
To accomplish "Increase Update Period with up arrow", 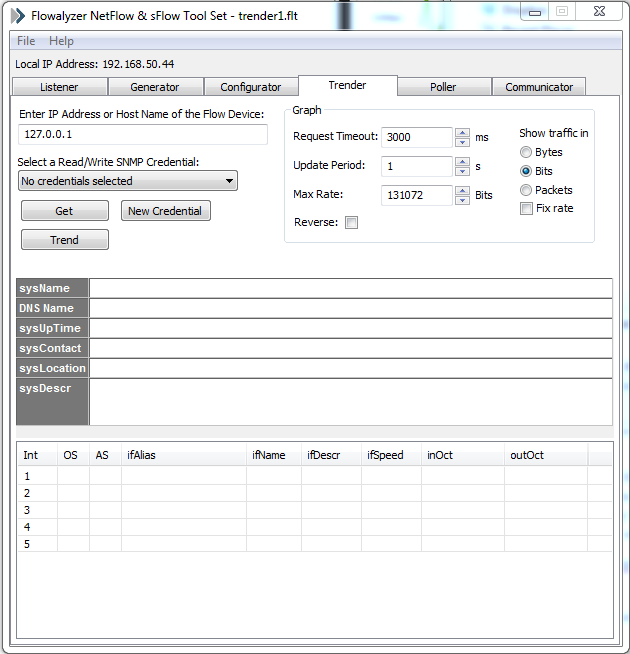I will pyautogui.click(x=462, y=161).
